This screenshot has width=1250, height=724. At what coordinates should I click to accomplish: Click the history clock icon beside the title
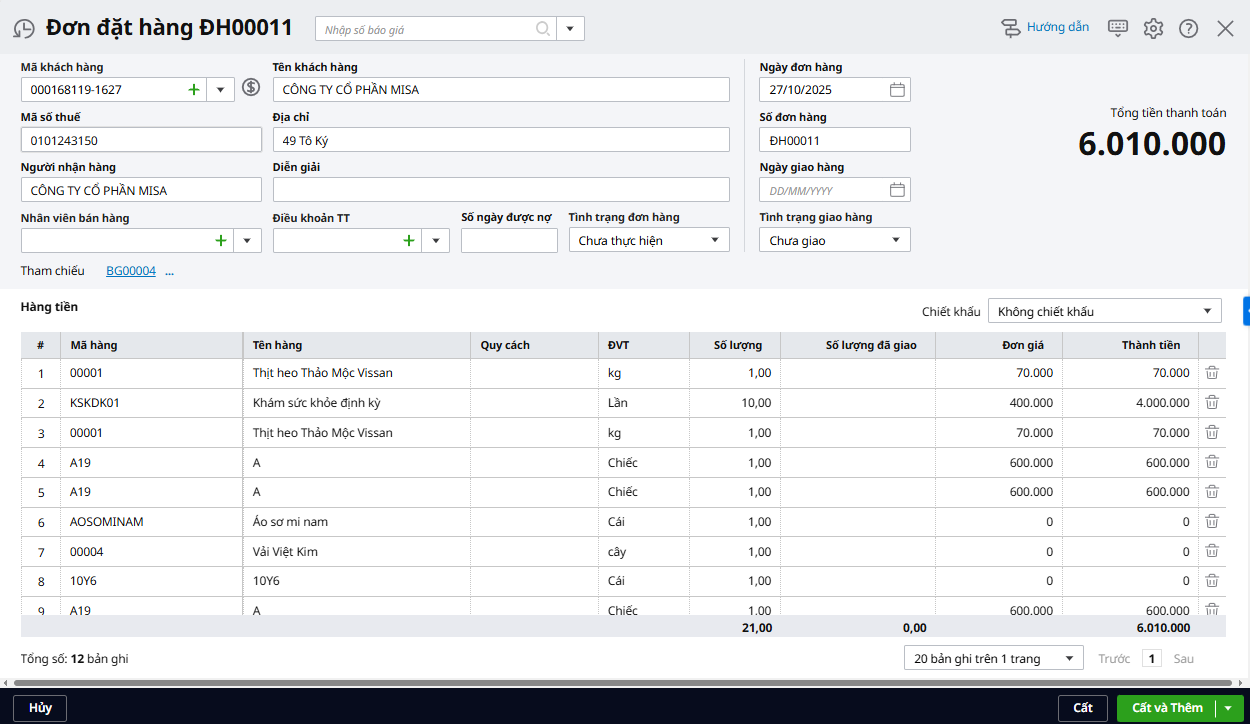point(24,29)
